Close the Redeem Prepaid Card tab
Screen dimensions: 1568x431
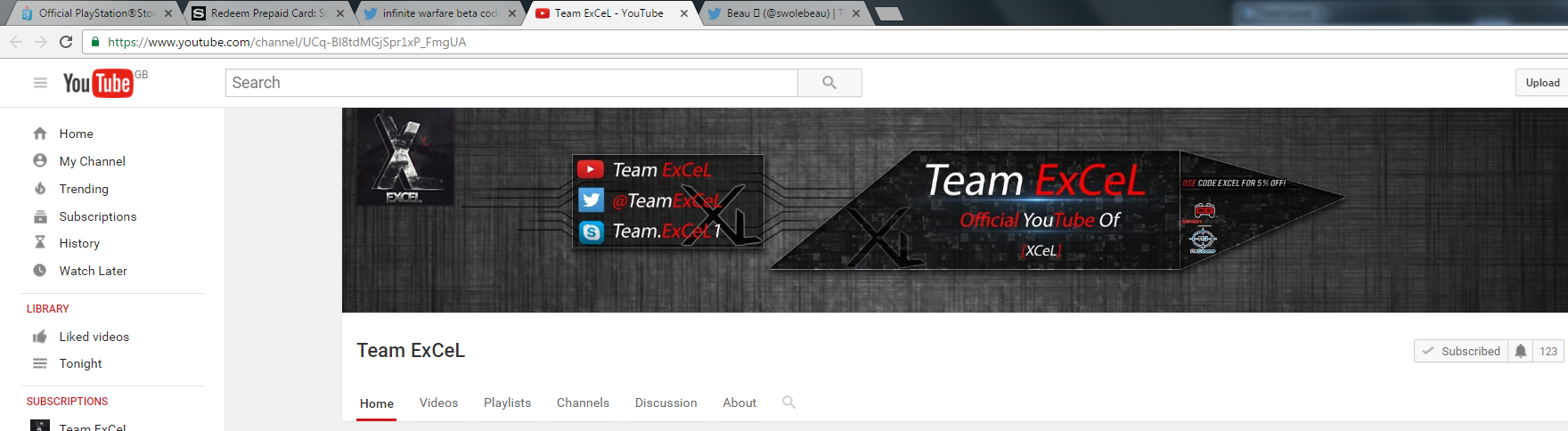pyautogui.click(x=340, y=13)
